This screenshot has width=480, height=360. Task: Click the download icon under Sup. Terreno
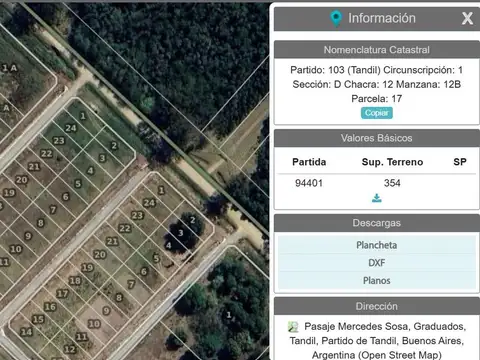pyautogui.click(x=377, y=198)
